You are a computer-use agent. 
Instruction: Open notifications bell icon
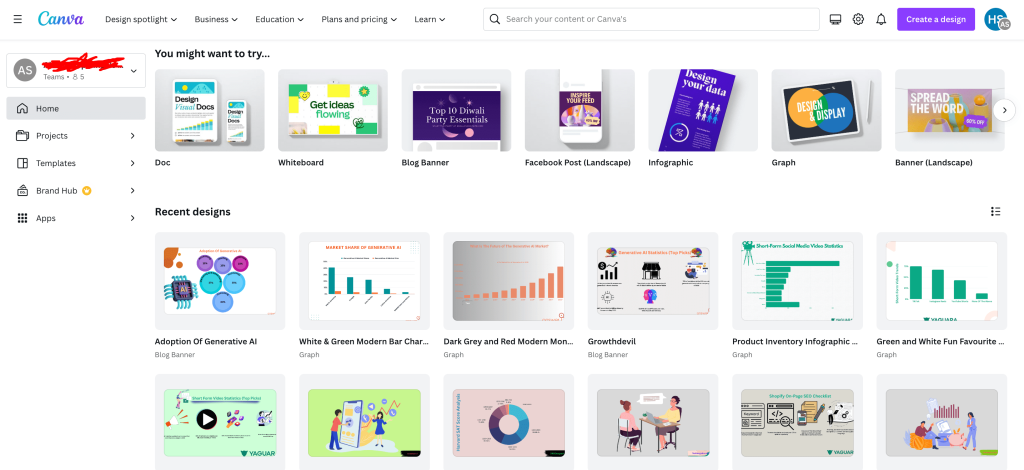(881, 19)
